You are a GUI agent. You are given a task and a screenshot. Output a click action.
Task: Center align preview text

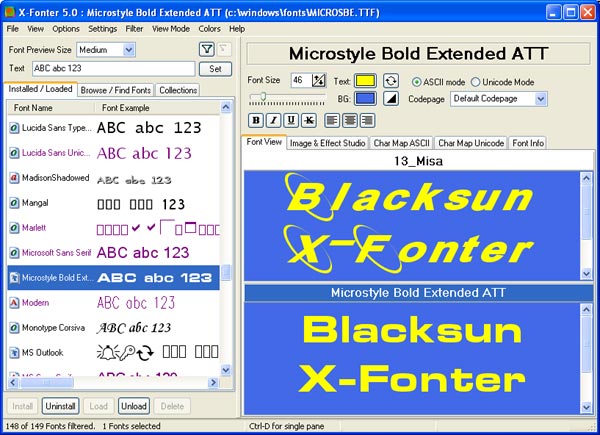[x=349, y=121]
